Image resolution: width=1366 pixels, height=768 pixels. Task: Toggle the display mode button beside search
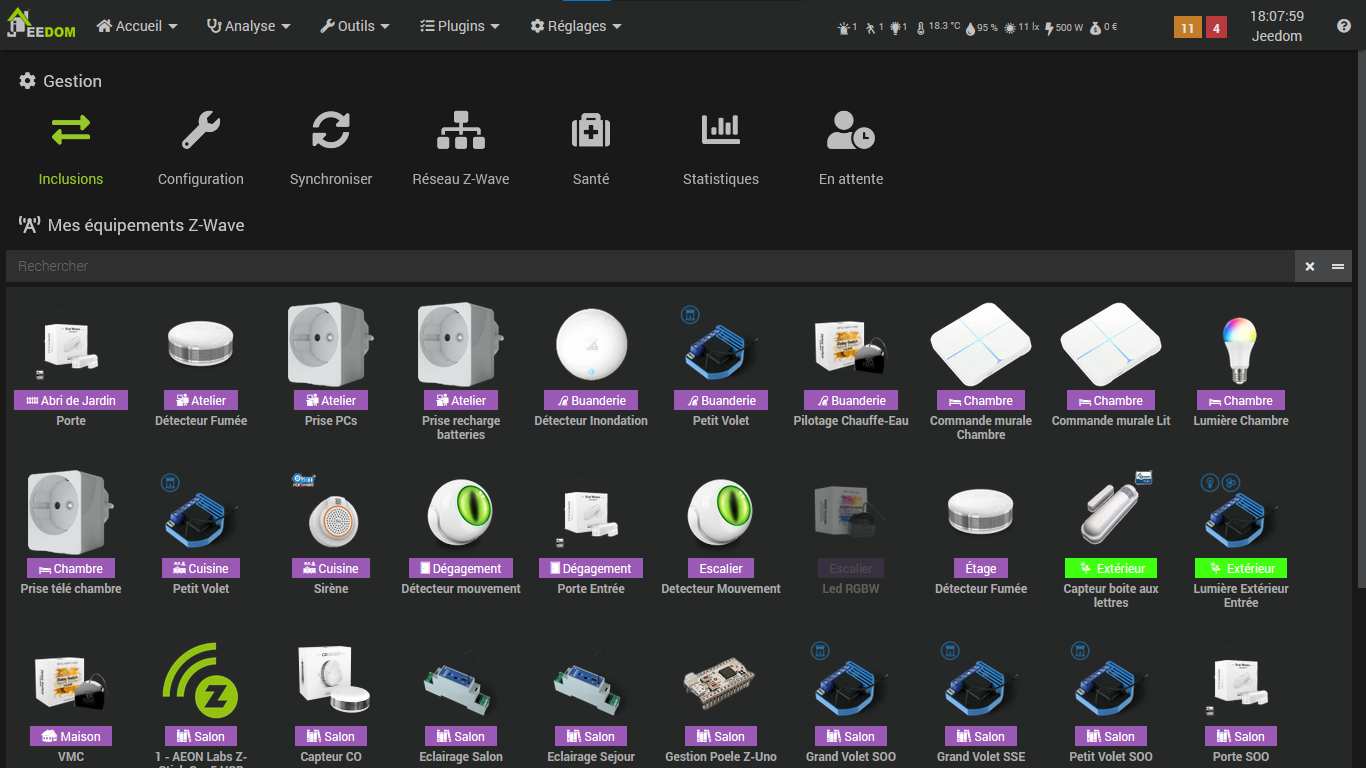coord(1338,266)
